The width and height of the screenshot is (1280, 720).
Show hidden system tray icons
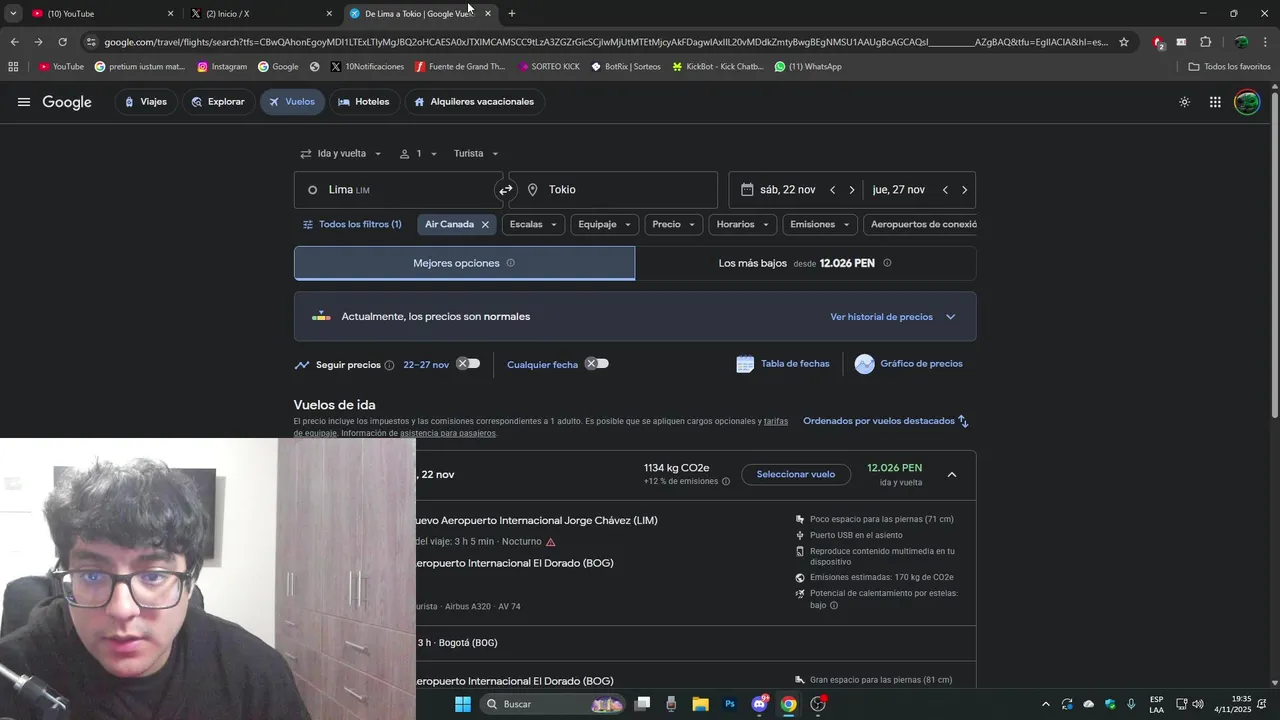point(1046,704)
